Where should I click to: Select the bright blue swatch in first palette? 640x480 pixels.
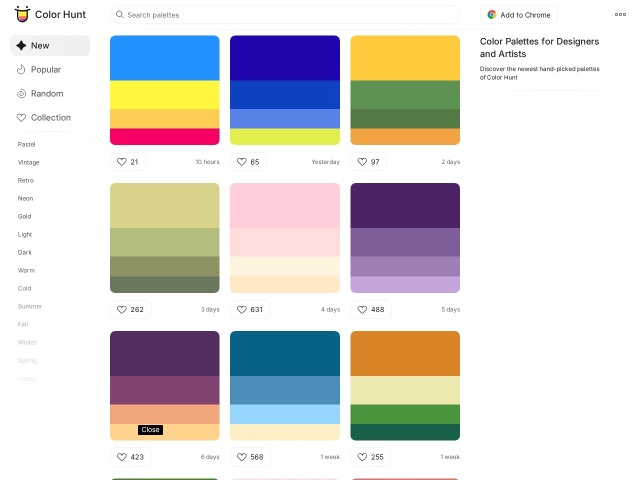(164, 58)
